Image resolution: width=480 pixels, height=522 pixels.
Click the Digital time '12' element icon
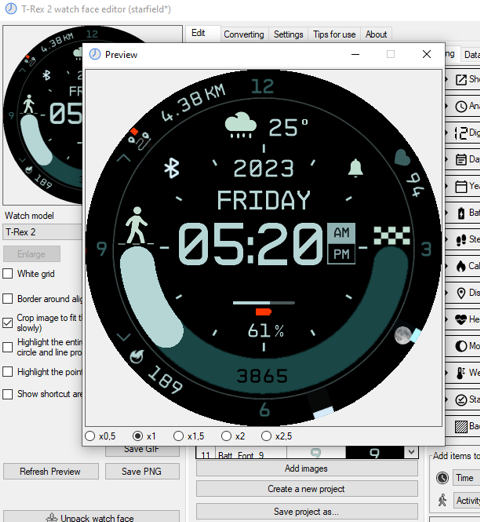461,133
